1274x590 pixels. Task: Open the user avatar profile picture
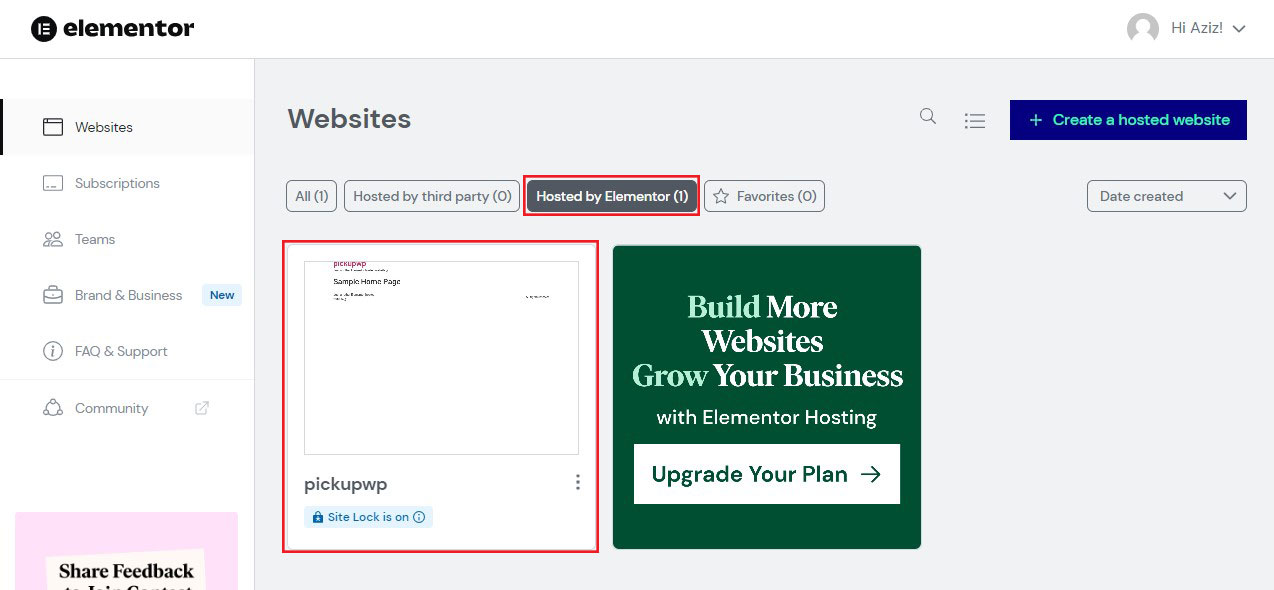(x=1142, y=28)
